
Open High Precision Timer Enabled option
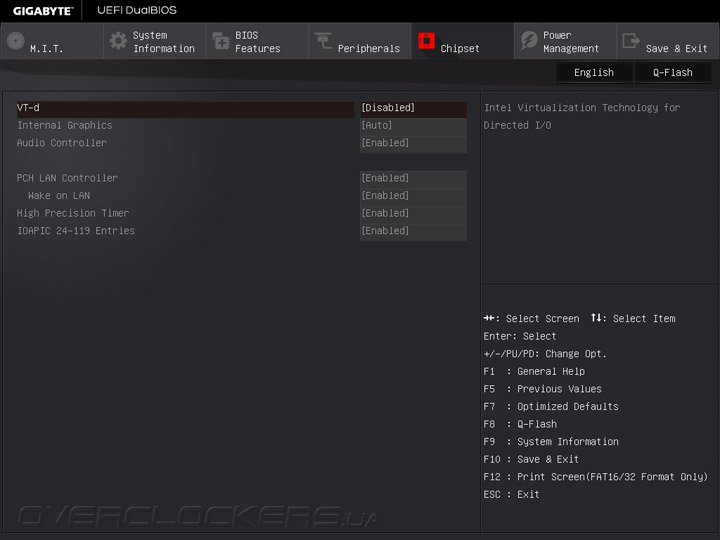[x=413, y=213]
